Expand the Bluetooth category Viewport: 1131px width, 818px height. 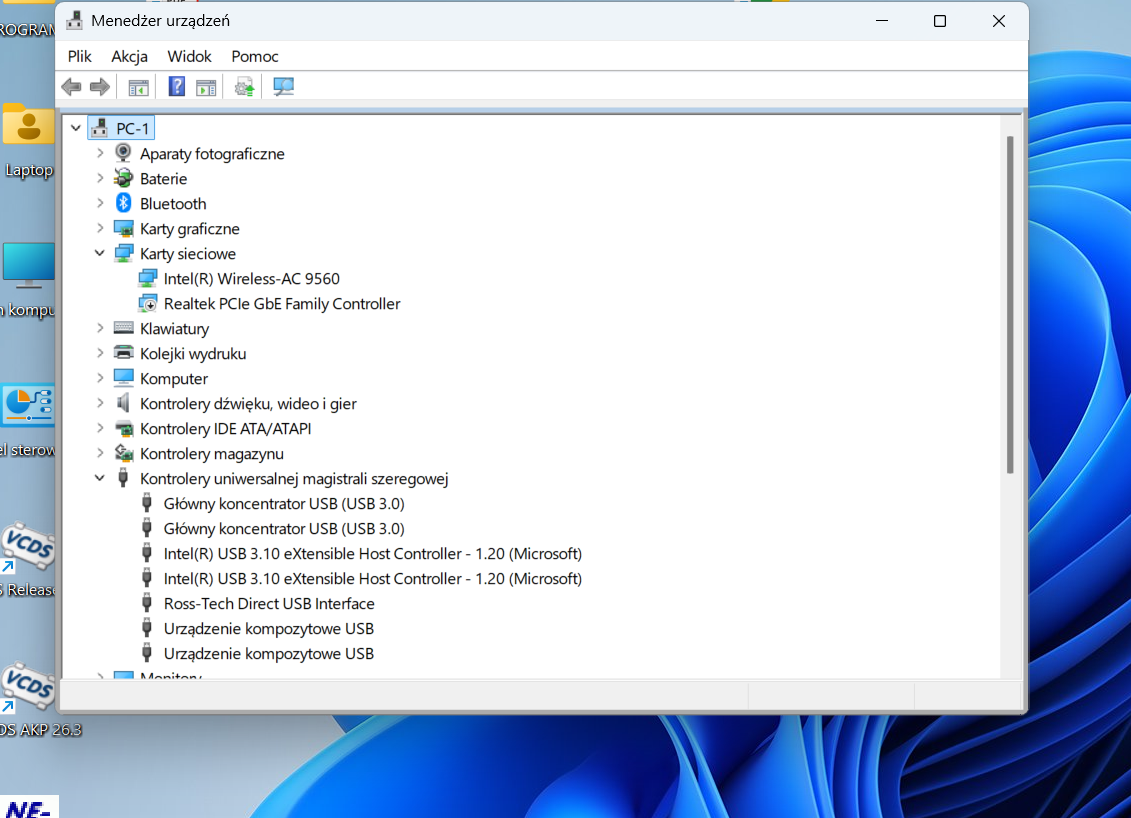(x=100, y=203)
